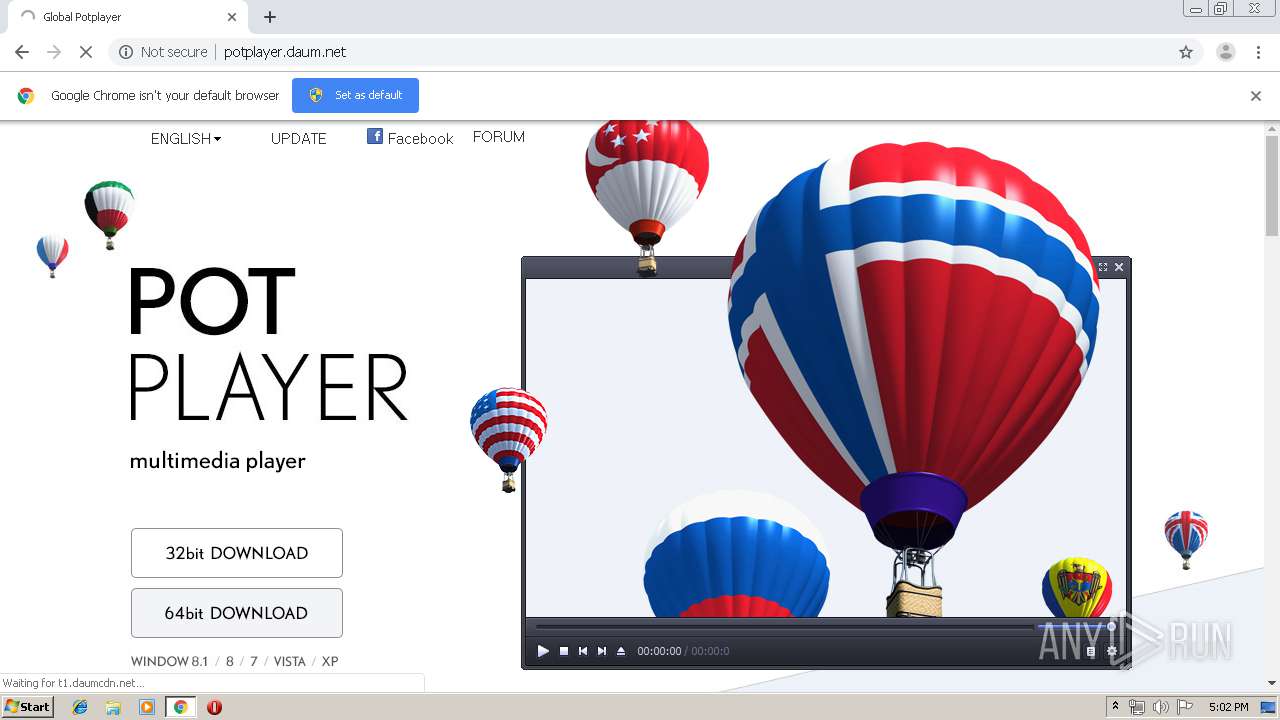Open the Windows Start menu

coord(28,706)
